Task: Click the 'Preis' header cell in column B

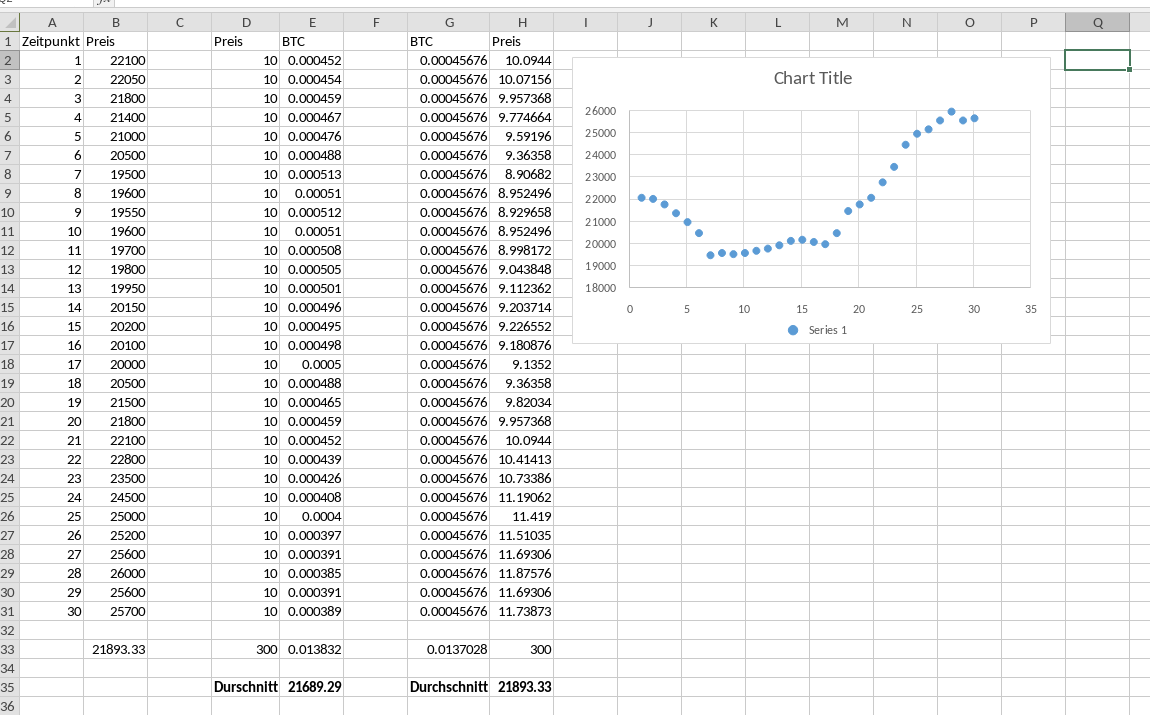Action: tap(116, 41)
